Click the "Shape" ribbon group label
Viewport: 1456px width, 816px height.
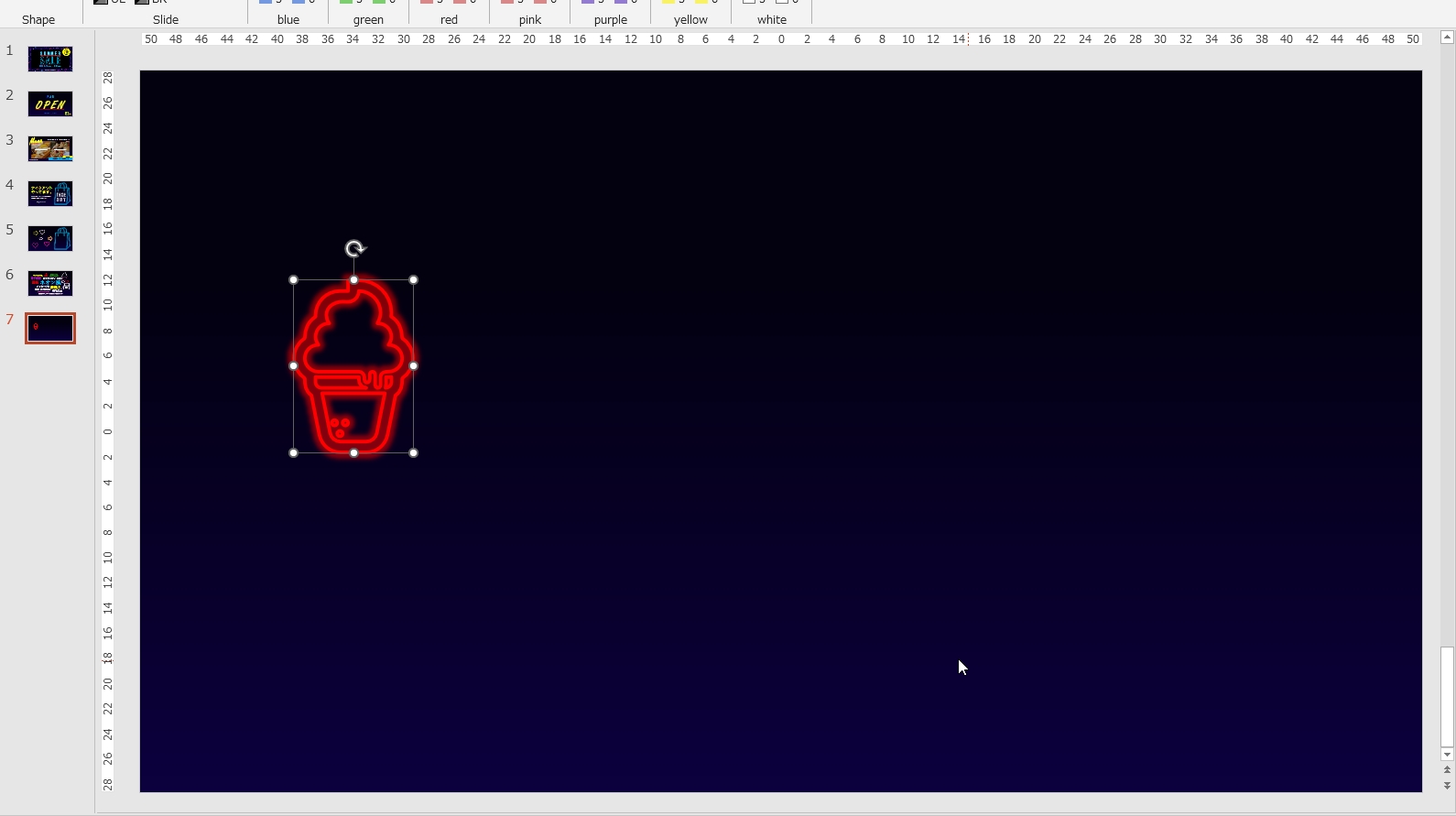click(x=38, y=19)
